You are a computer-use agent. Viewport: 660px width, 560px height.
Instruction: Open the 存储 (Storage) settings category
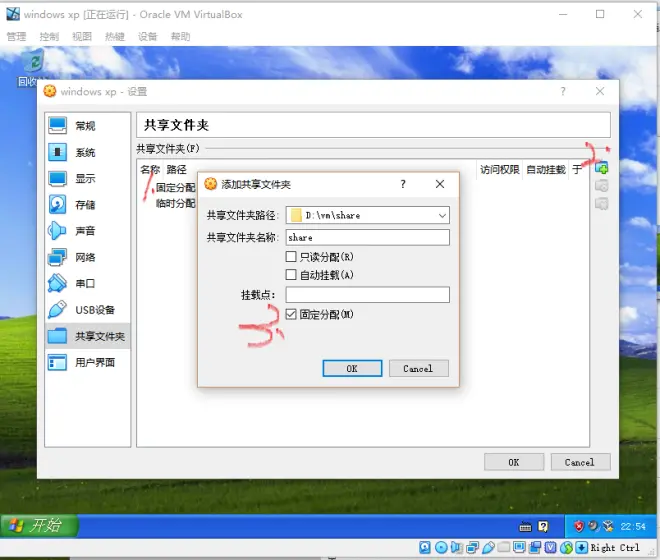[87, 205]
